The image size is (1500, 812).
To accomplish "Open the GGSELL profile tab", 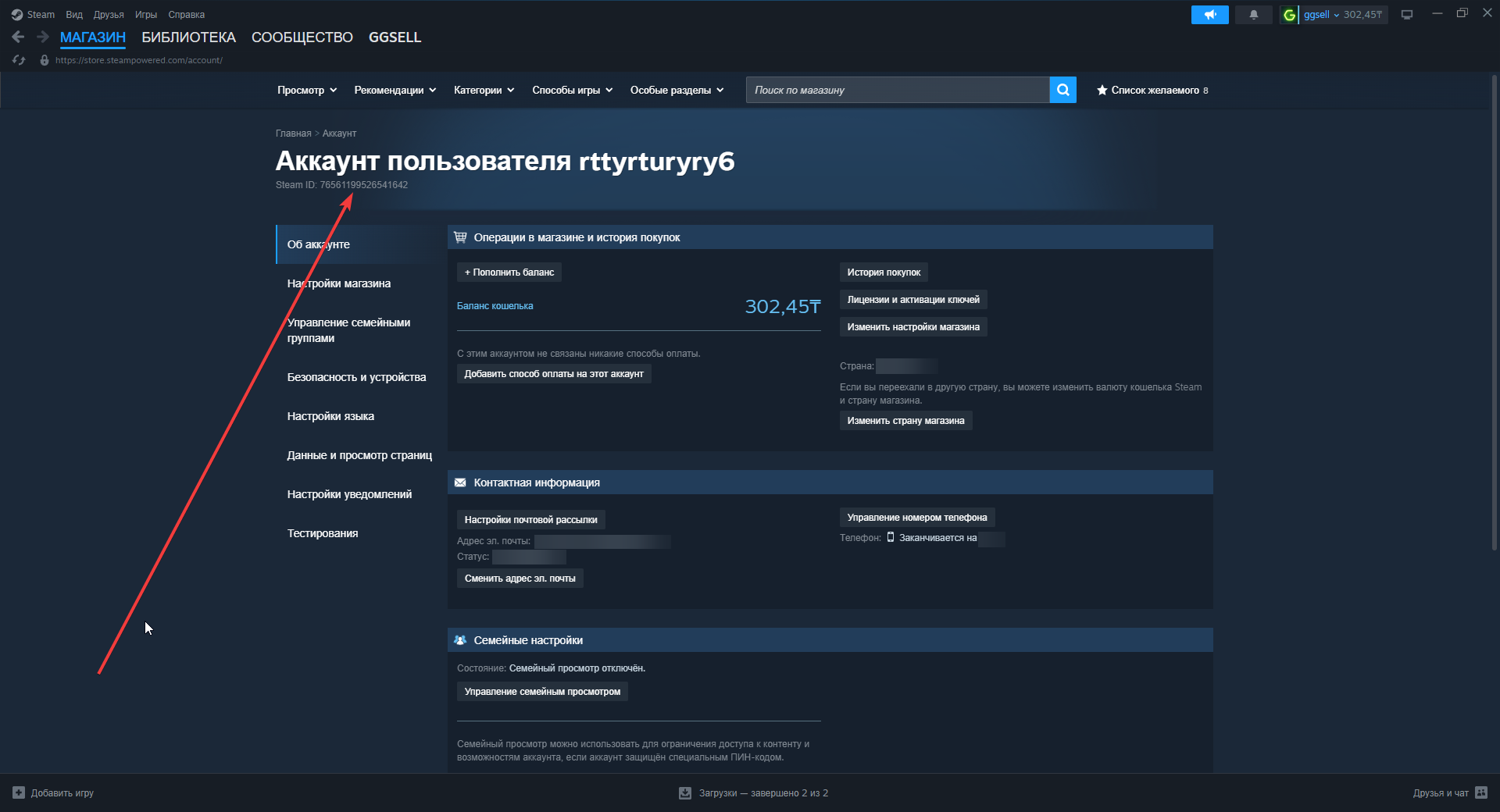I will pos(395,37).
